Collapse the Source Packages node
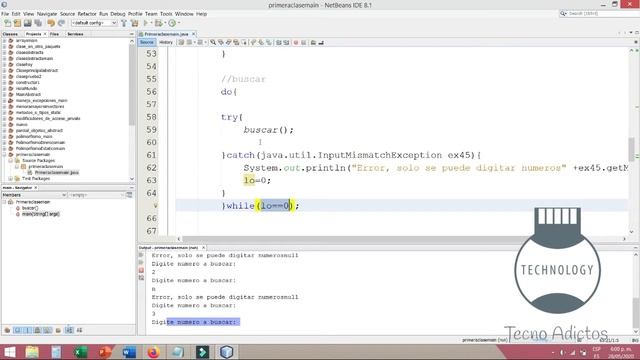The image size is (640, 360). 11,160
